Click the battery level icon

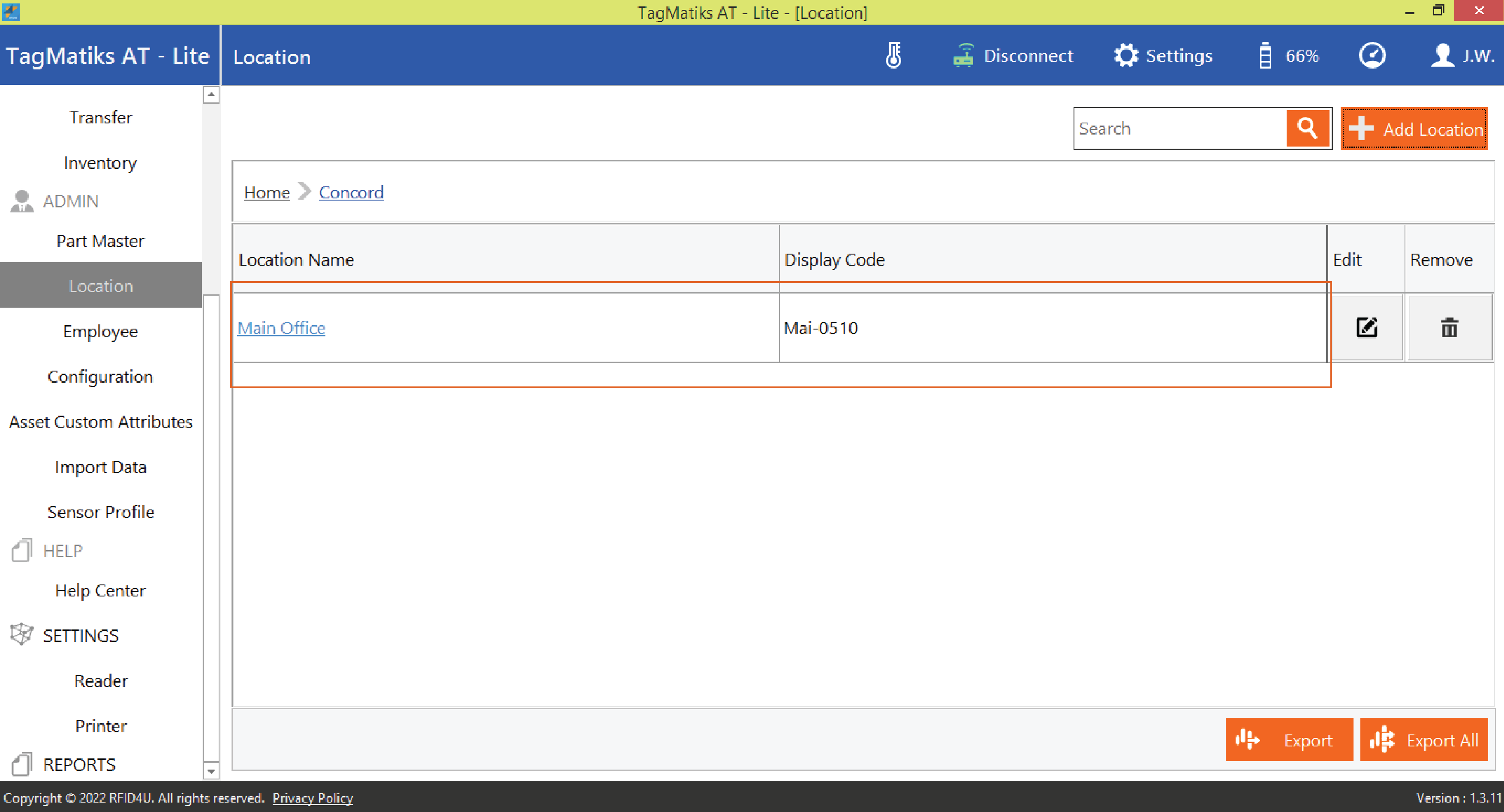pos(1265,56)
